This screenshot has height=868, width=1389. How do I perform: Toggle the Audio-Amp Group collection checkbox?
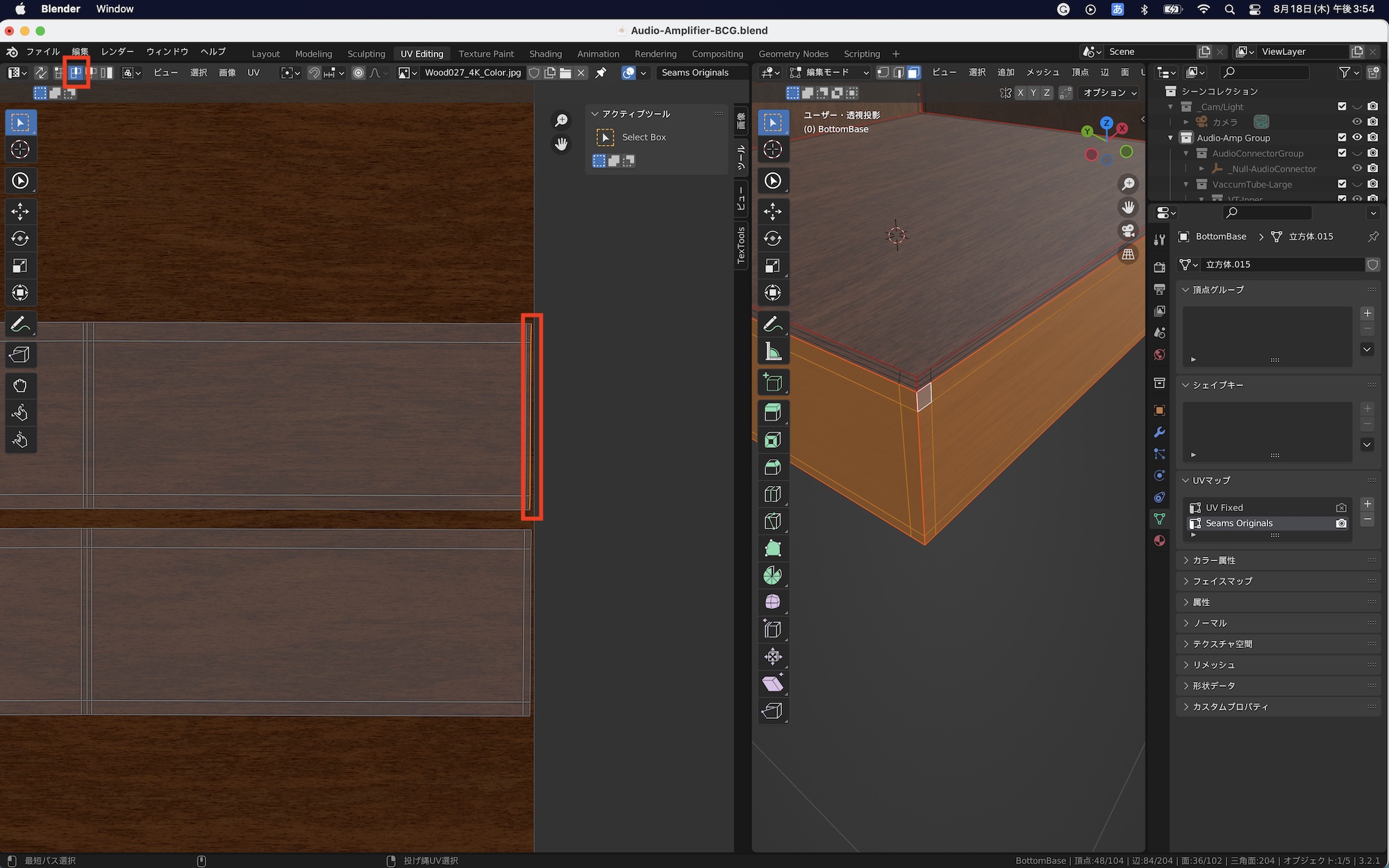point(1342,137)
